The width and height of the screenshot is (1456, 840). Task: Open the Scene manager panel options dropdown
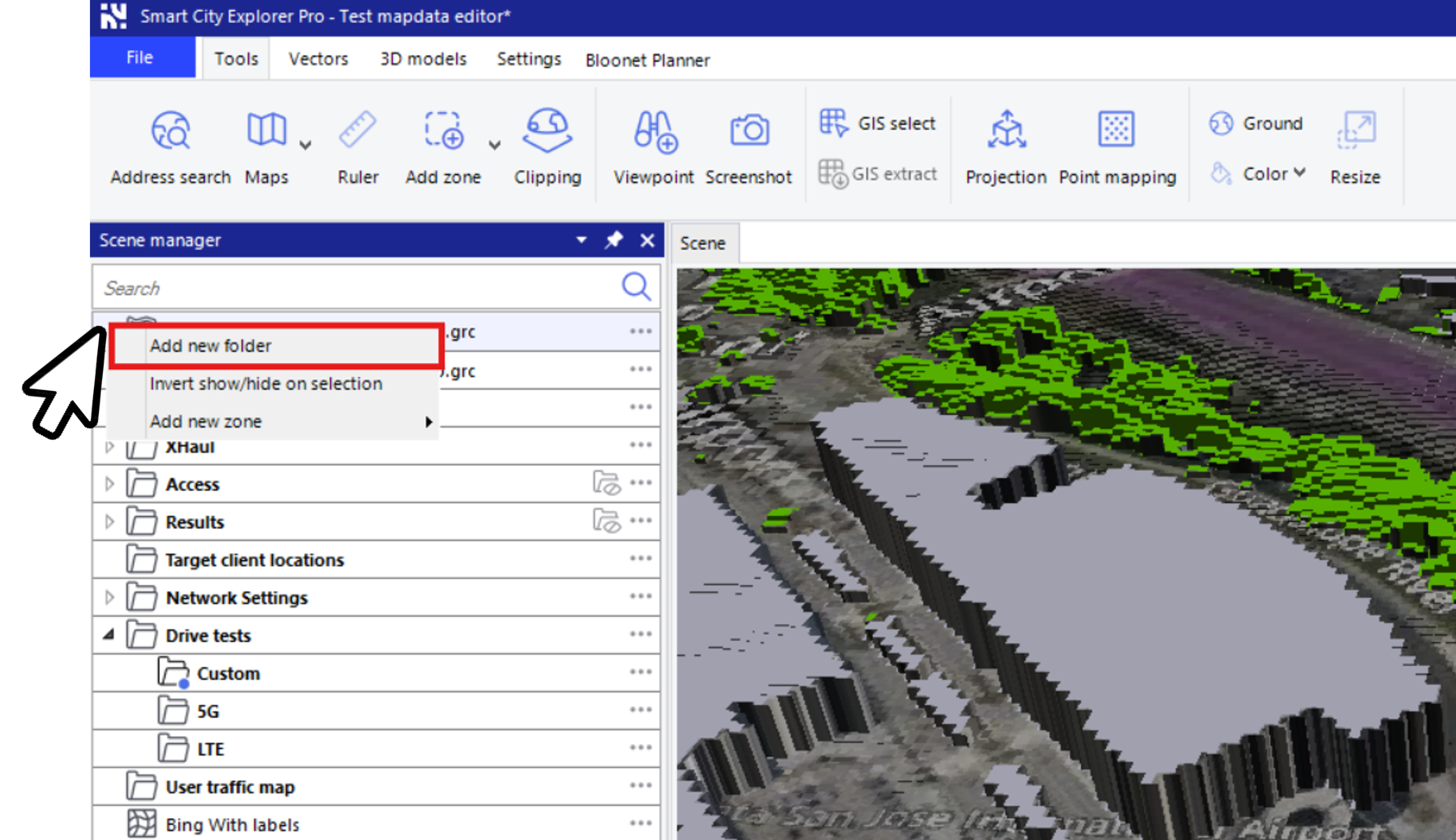pyautogui.click(x=581, y=239)
